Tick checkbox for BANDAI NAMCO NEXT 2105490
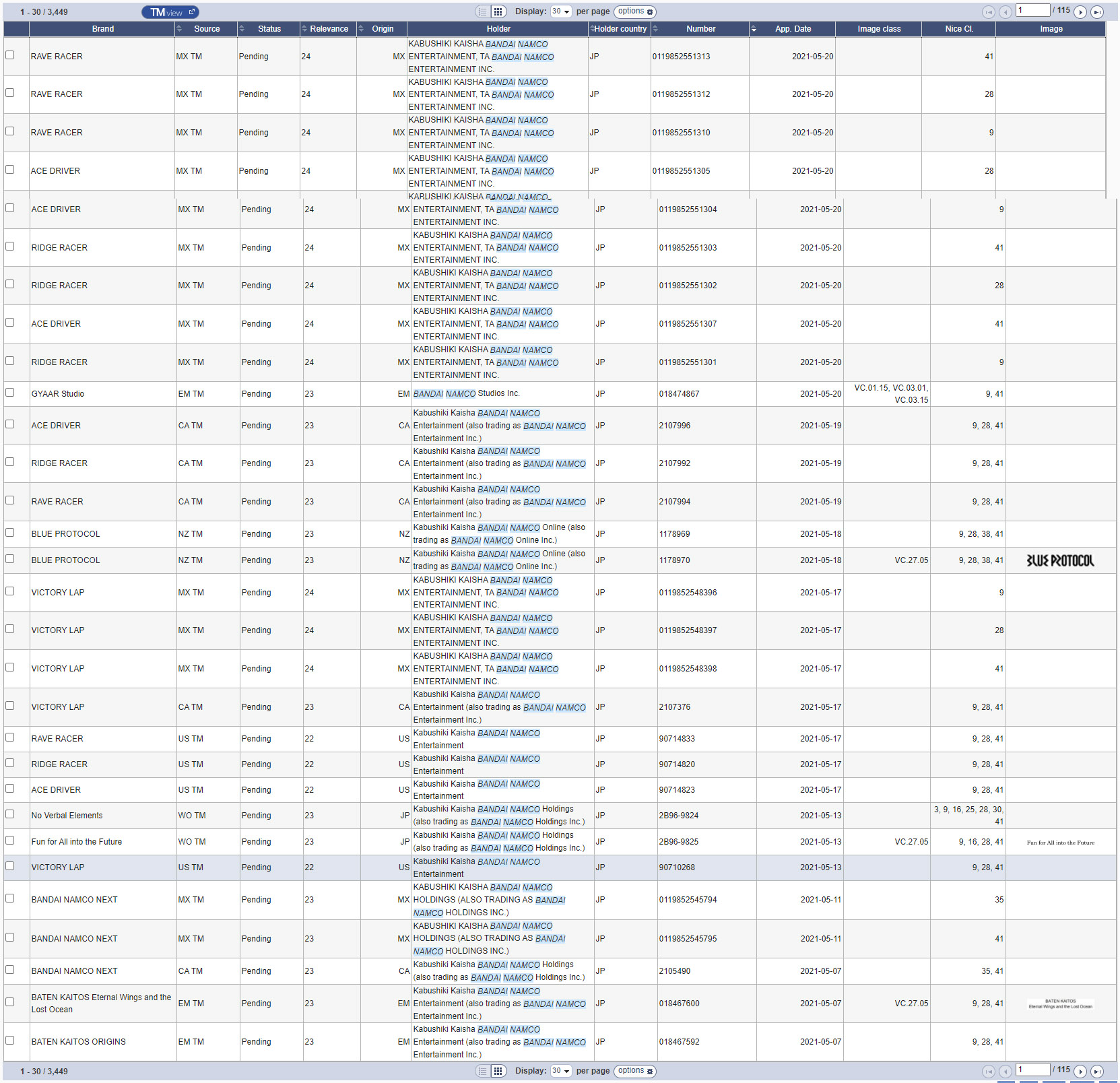1120x1083 pixels. click(x=9, y=970)
